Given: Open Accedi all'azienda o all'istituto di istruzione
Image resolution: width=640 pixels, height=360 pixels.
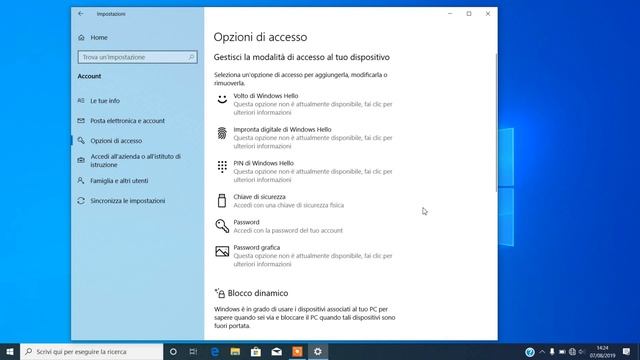Looking at the screenshot, I should pos(136,160).
